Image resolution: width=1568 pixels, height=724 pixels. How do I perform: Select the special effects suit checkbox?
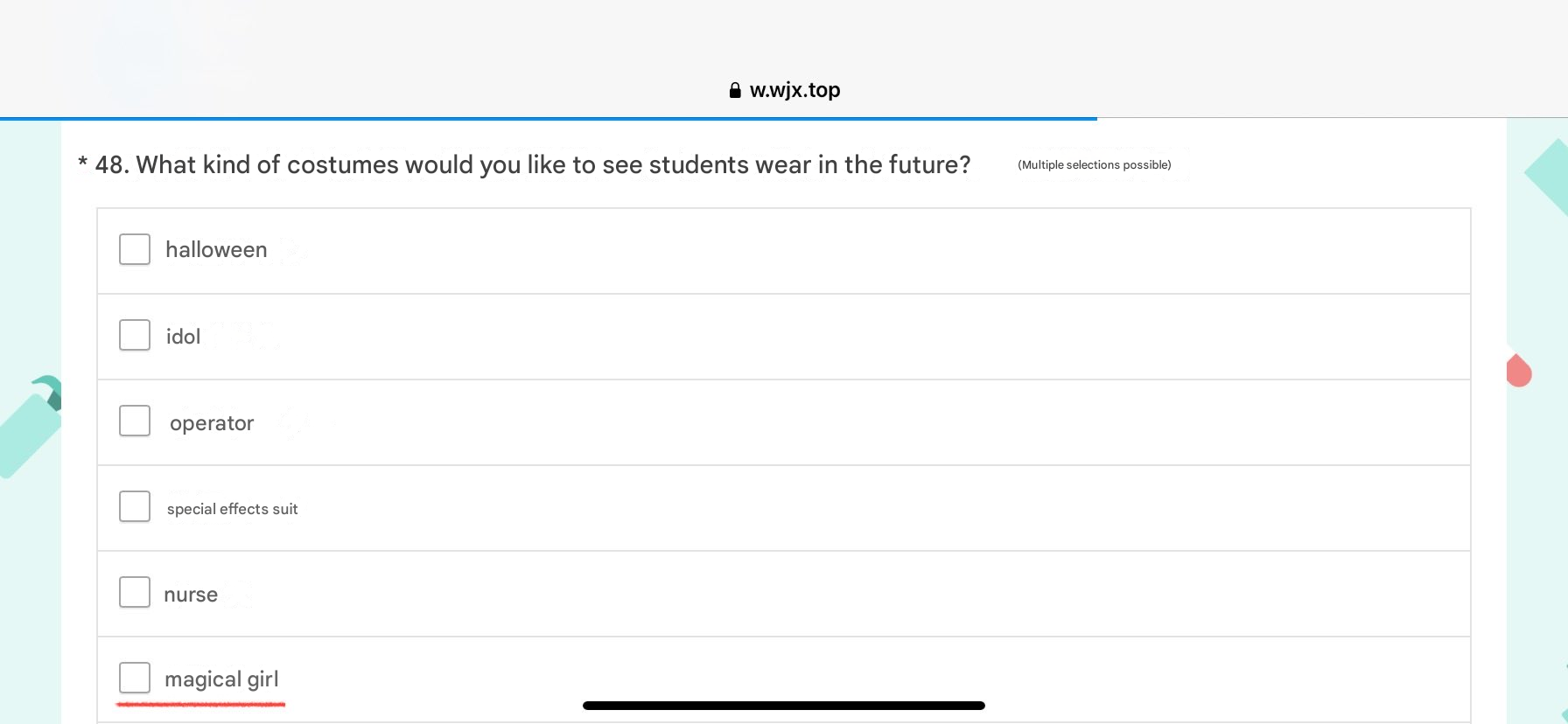(x=135, y=506)
